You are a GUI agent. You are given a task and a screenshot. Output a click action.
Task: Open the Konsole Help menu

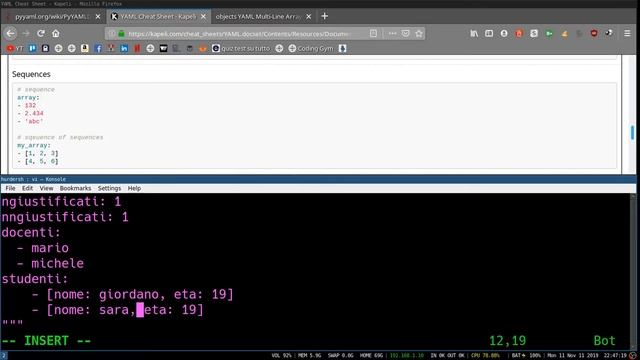[134, 188]
